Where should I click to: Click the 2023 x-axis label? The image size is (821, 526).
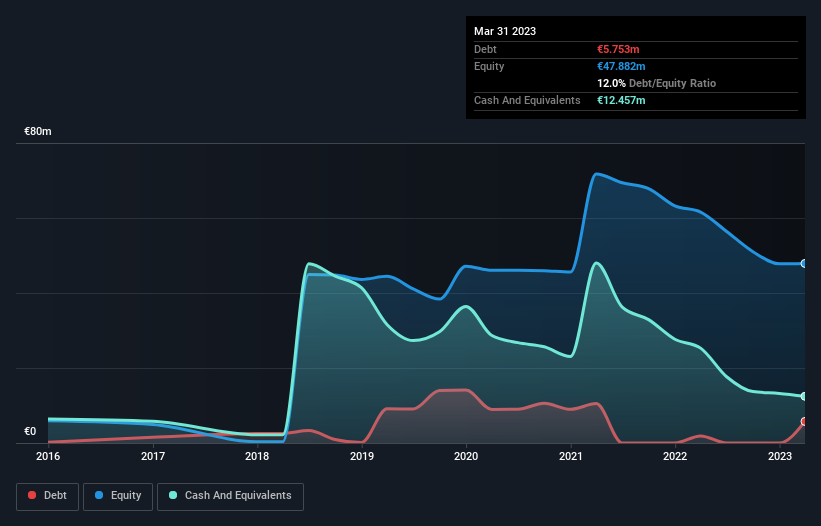pyautogui.click(x=780, y=456)
